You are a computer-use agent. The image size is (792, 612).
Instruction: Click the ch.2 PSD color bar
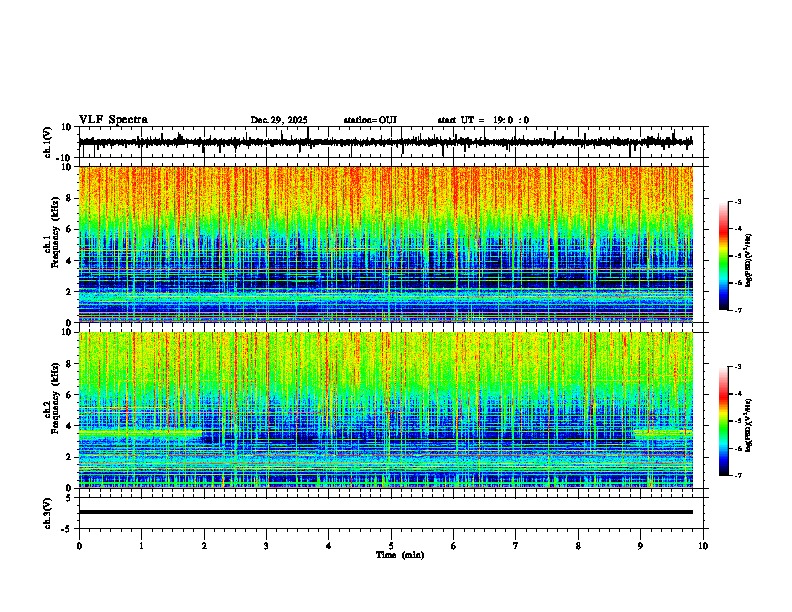(x=723, y=421)
